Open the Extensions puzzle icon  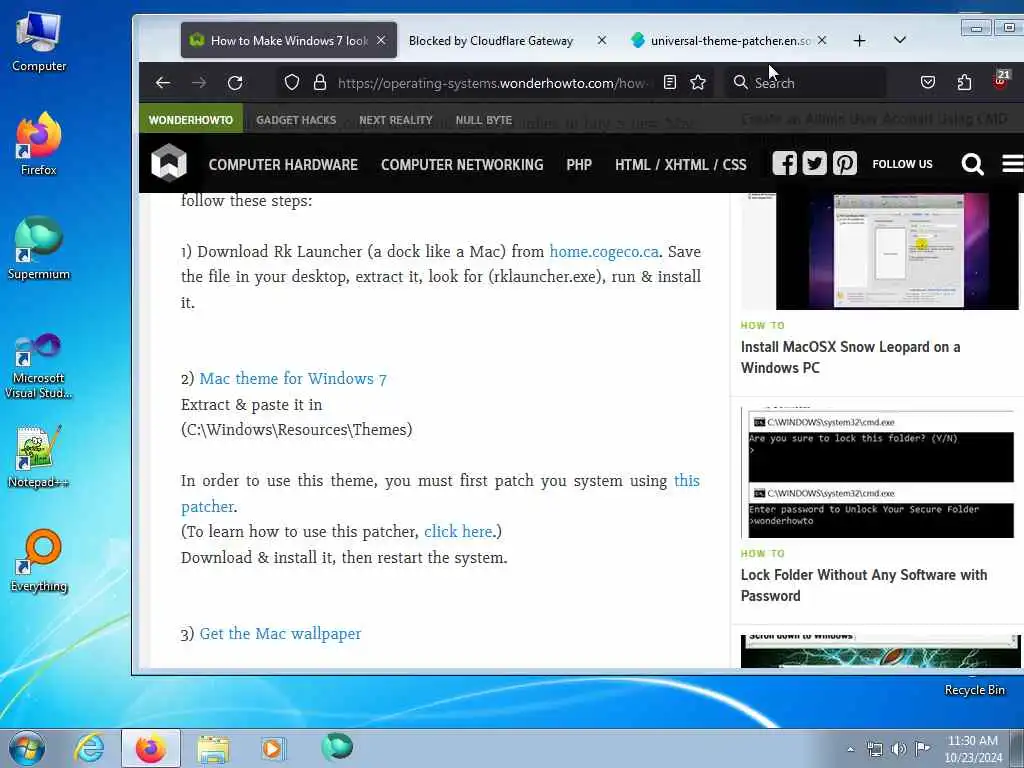[x=964, y=82]
